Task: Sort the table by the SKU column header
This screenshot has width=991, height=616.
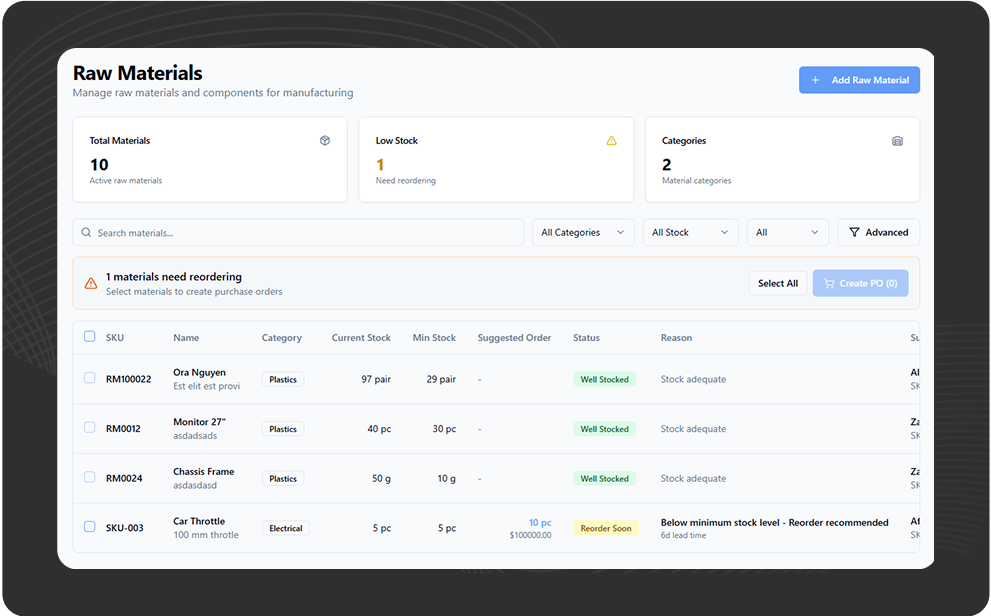Action: pos(114,337)
